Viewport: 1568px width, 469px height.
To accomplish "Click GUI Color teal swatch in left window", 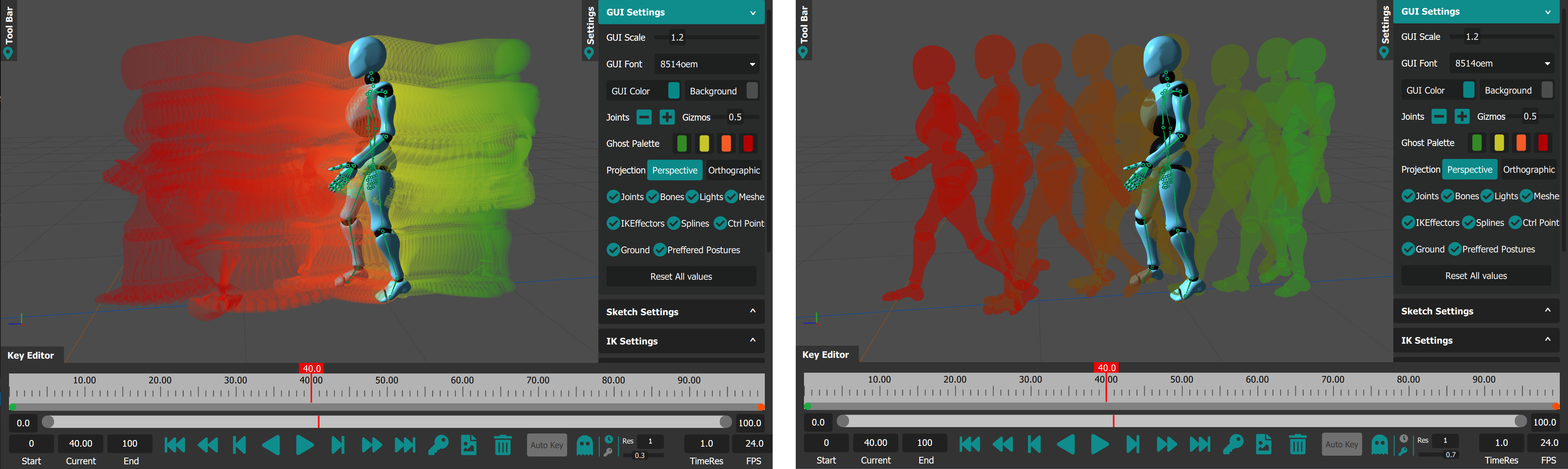I will coord(673,91).
